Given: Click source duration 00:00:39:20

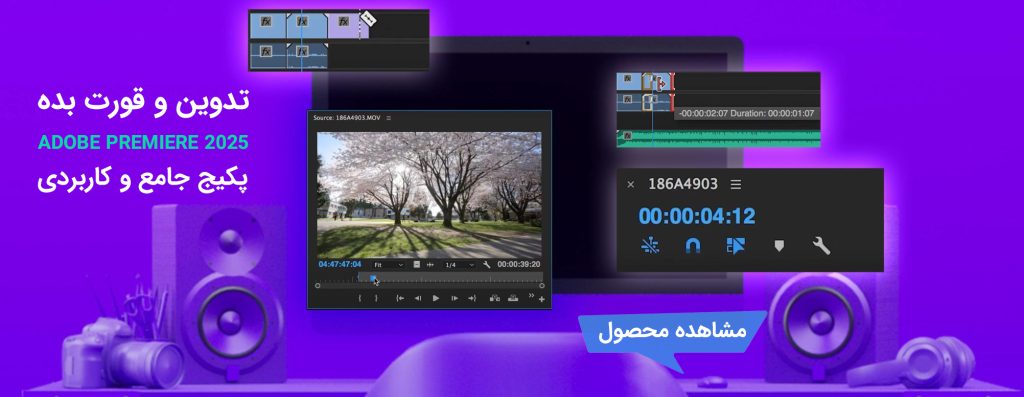Looking at the screenshot, I should click(x=519, y=264).
